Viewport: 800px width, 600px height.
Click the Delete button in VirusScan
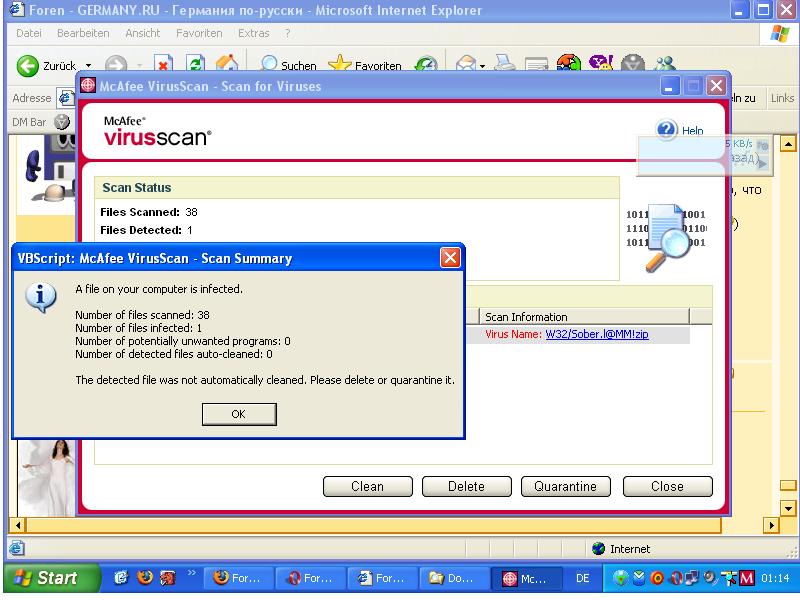point(466,486)
